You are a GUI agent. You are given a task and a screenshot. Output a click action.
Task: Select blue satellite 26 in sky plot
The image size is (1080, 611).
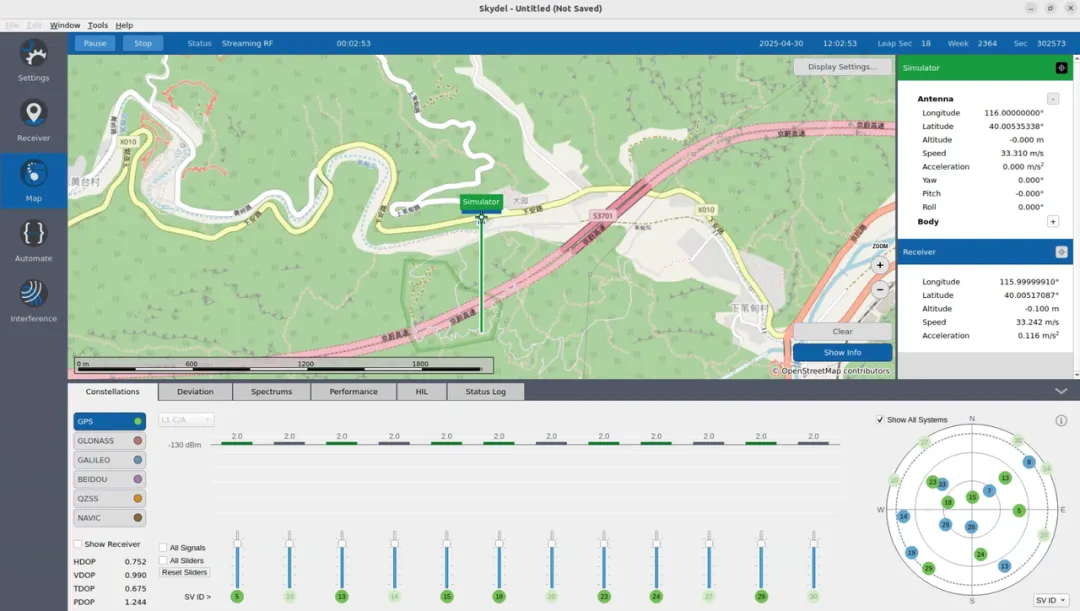971,526
